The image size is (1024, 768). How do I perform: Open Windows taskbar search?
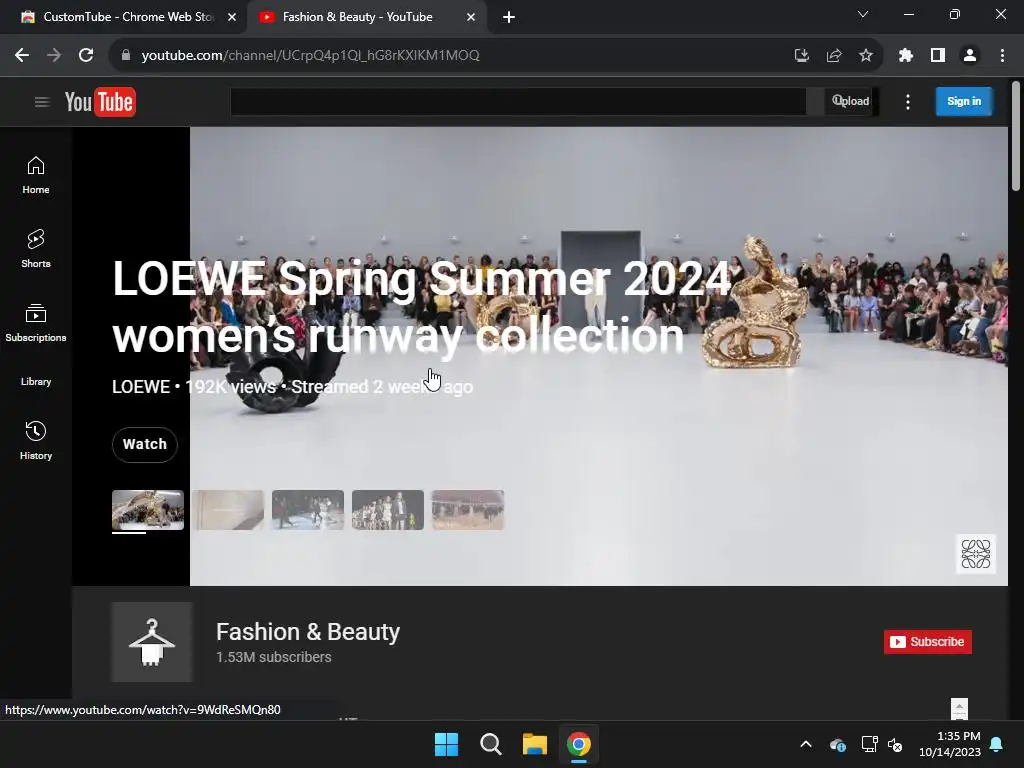(490, 744)
